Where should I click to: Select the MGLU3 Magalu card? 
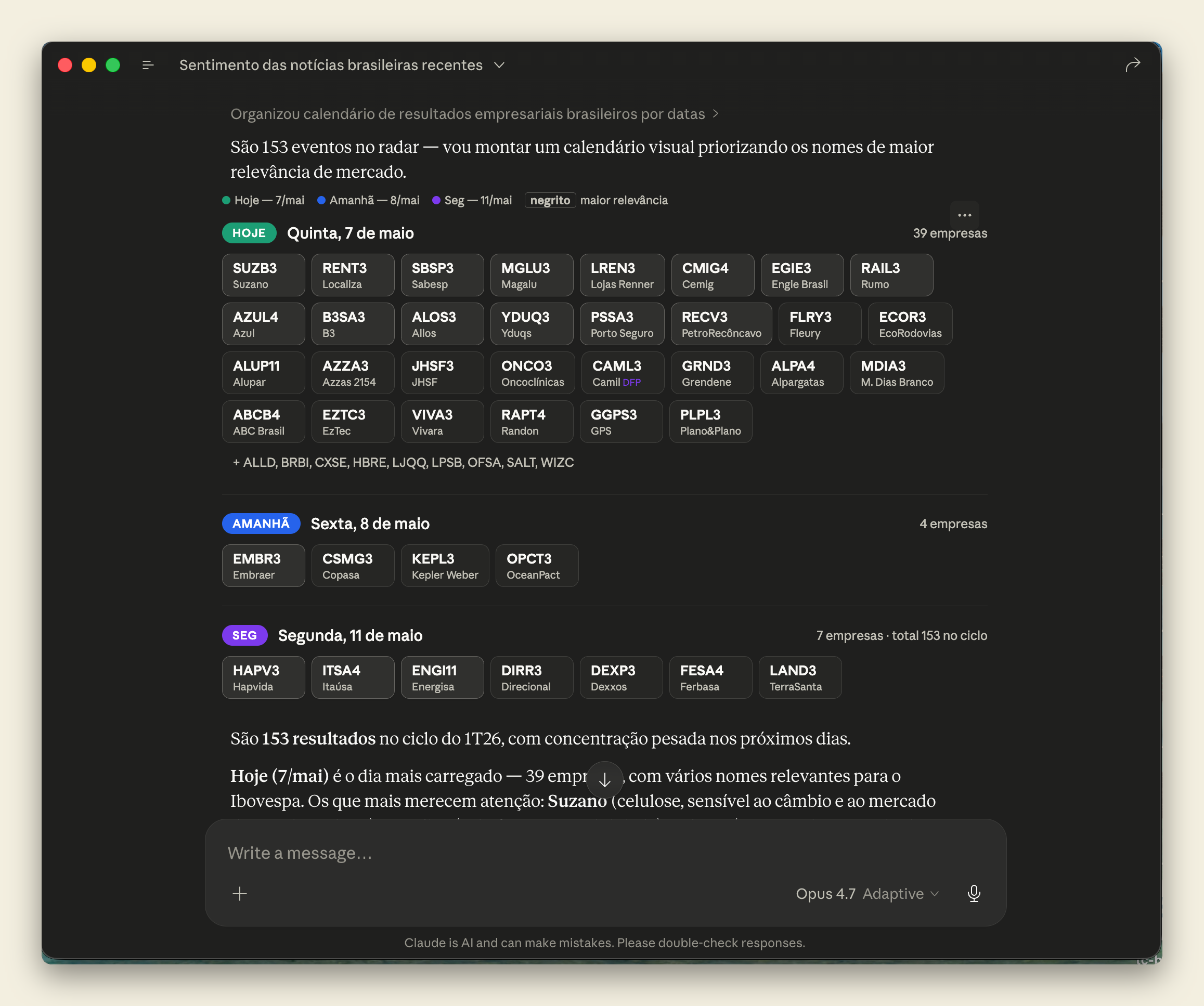[x=532, y=275]
